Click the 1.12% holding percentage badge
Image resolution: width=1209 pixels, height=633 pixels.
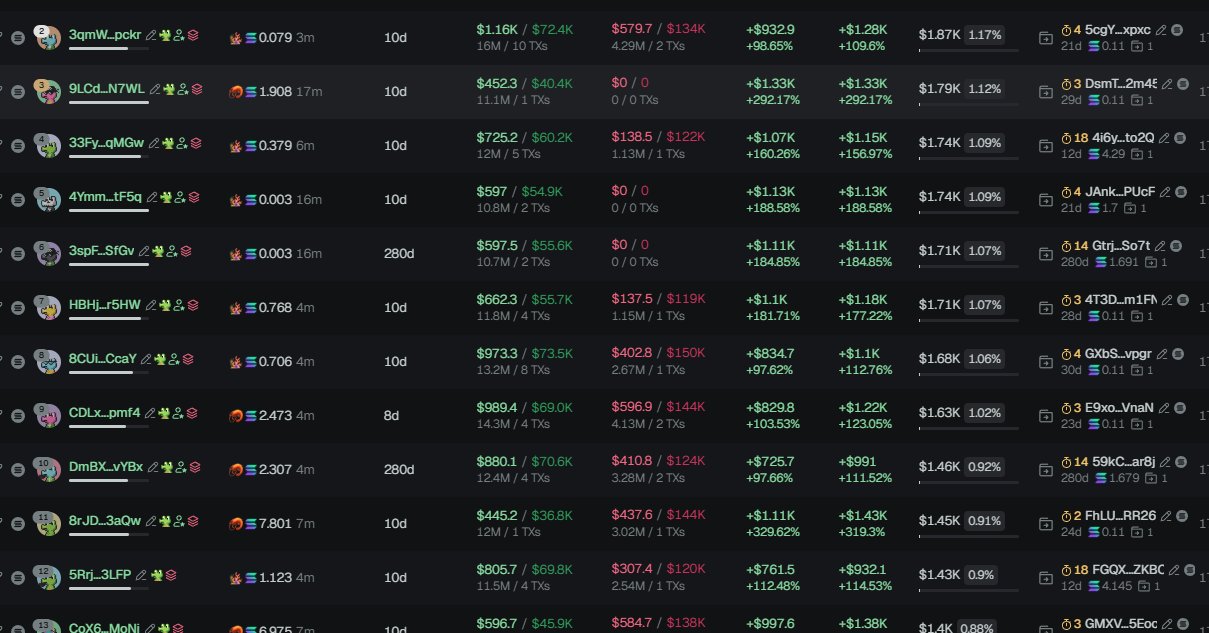[x=984, y=89]
